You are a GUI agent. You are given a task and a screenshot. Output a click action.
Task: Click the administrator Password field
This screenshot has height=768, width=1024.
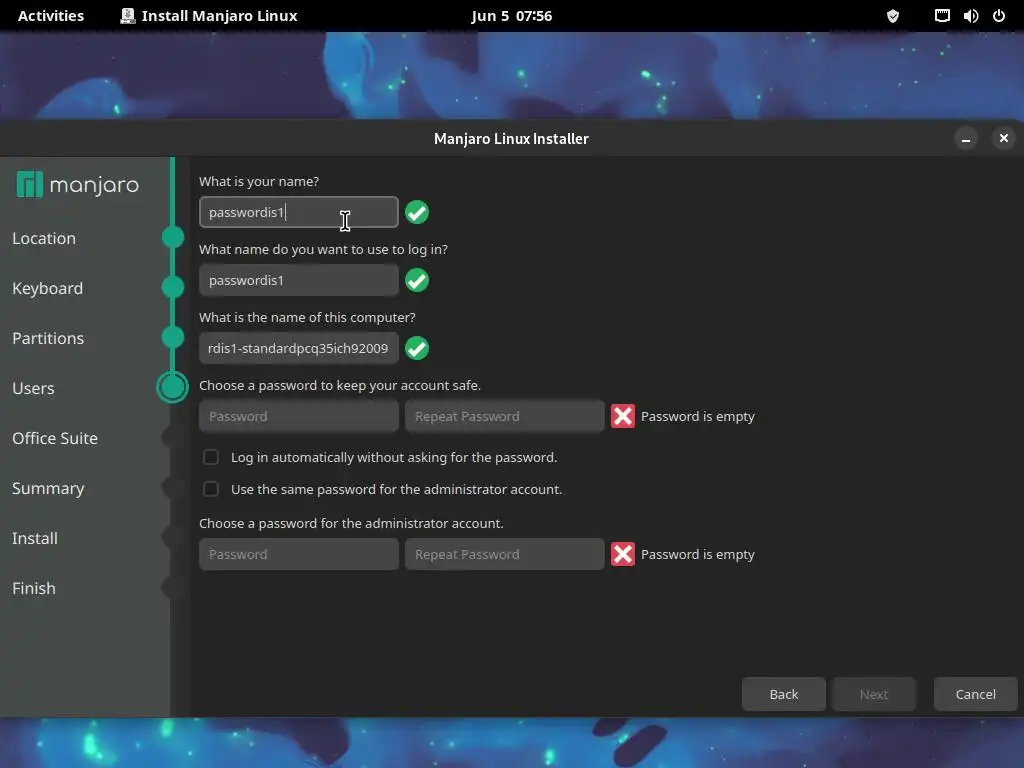(x=298, y=554)
